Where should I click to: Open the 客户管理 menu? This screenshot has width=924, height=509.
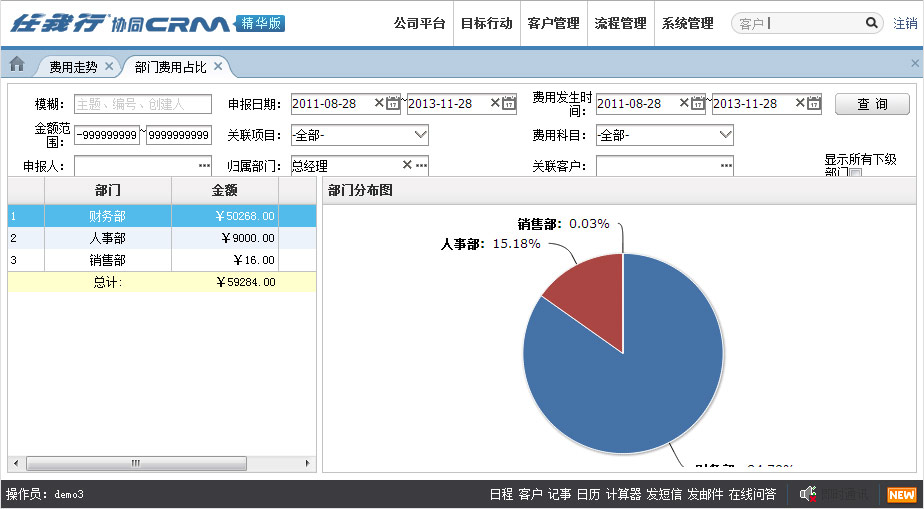[553, 23]
